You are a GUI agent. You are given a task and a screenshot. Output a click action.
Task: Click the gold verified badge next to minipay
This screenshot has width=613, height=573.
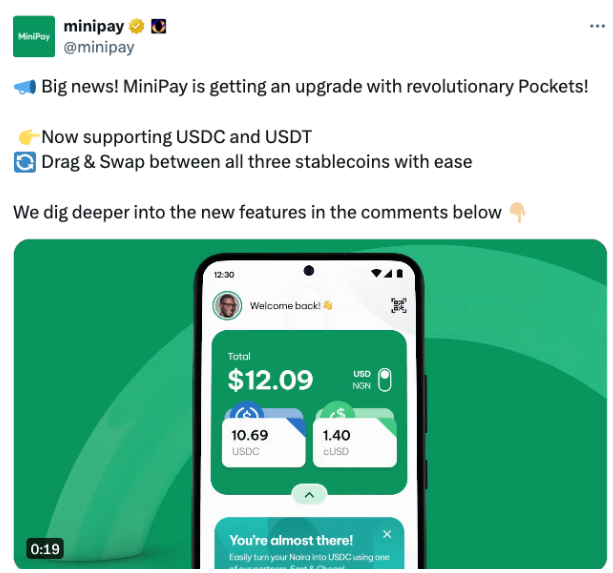click(x=136, y=26)
